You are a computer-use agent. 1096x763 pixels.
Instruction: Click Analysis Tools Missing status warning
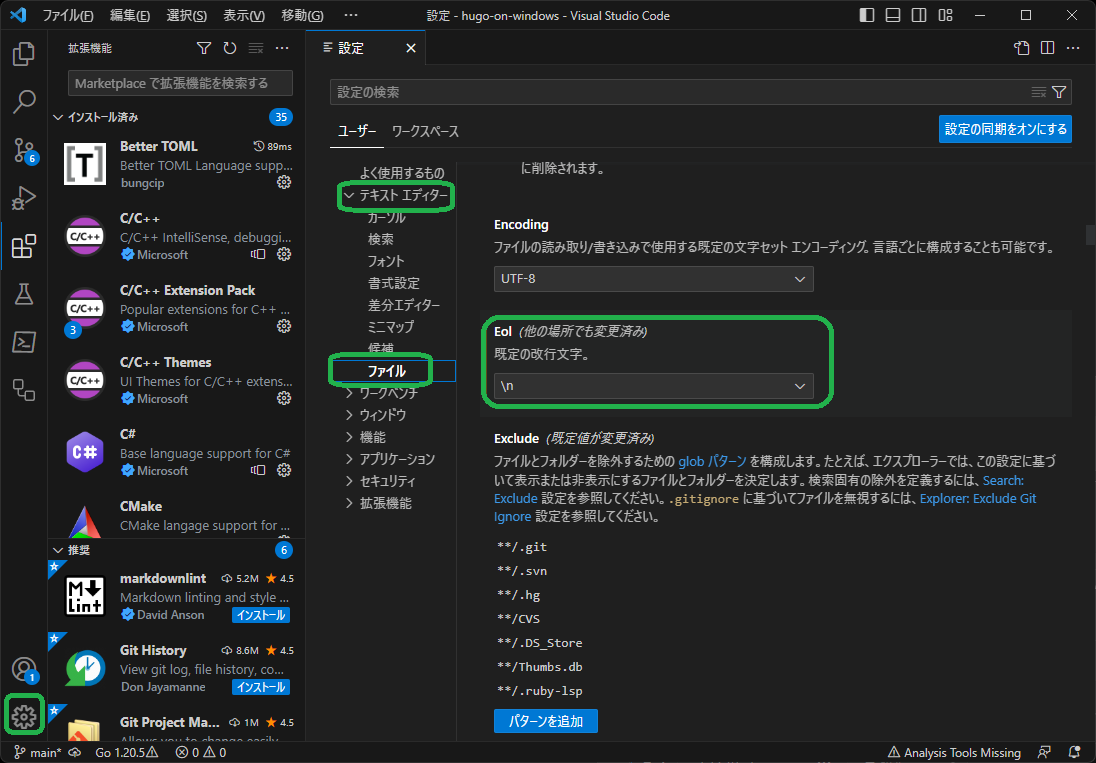954,753
